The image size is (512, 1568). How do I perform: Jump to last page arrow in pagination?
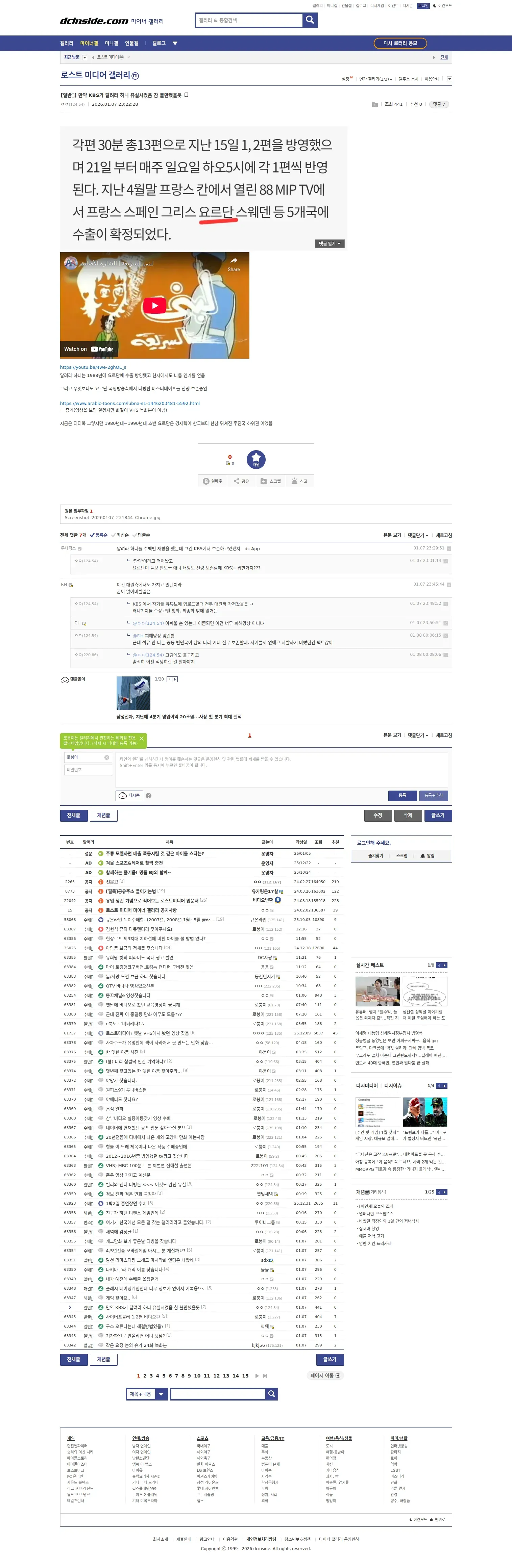tap(265, 1376)
